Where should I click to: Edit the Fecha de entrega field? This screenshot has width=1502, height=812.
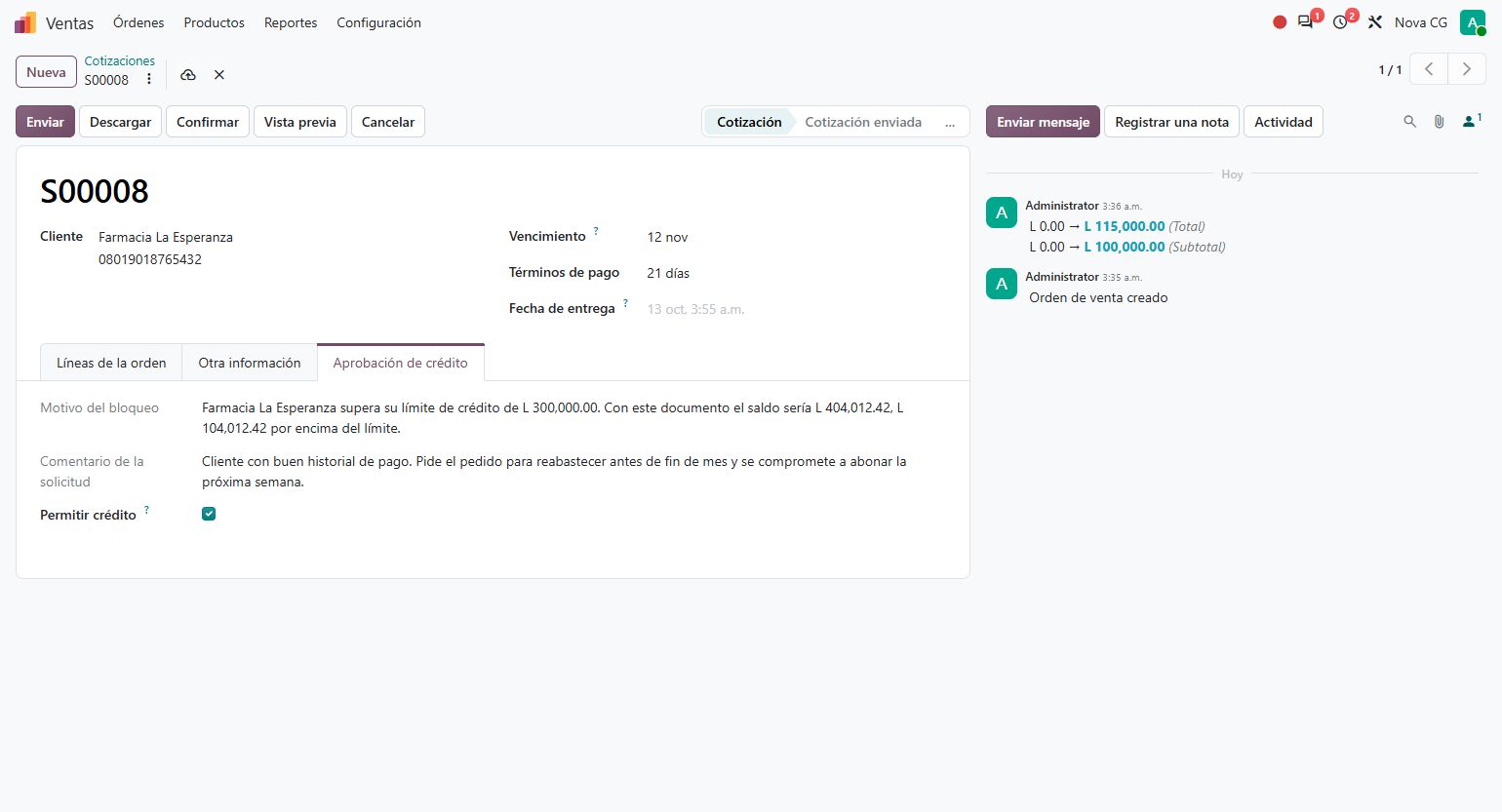pyautogui.click(x=794, y=309)
